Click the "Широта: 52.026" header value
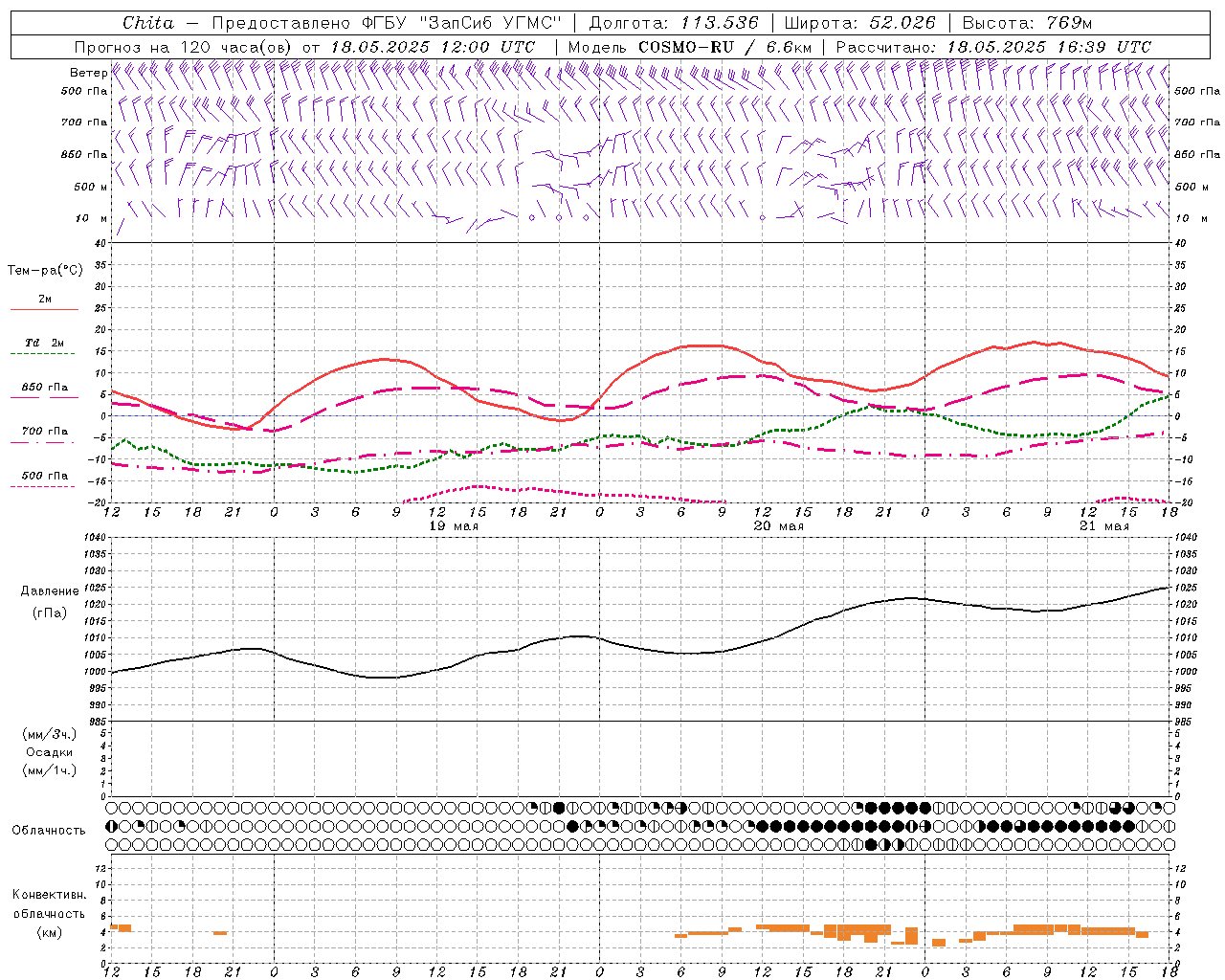Viewport: 1225px width, 980px height. tap(859, 23)
